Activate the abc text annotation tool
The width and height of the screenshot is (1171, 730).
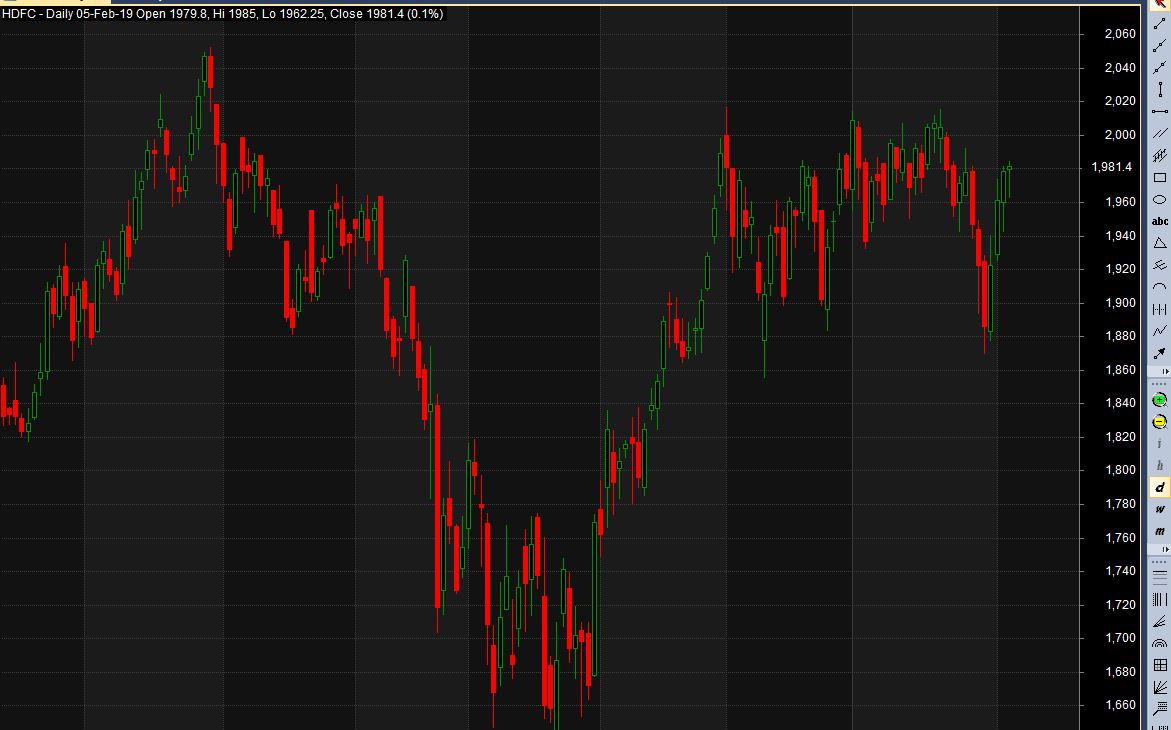click(1160, 221)
